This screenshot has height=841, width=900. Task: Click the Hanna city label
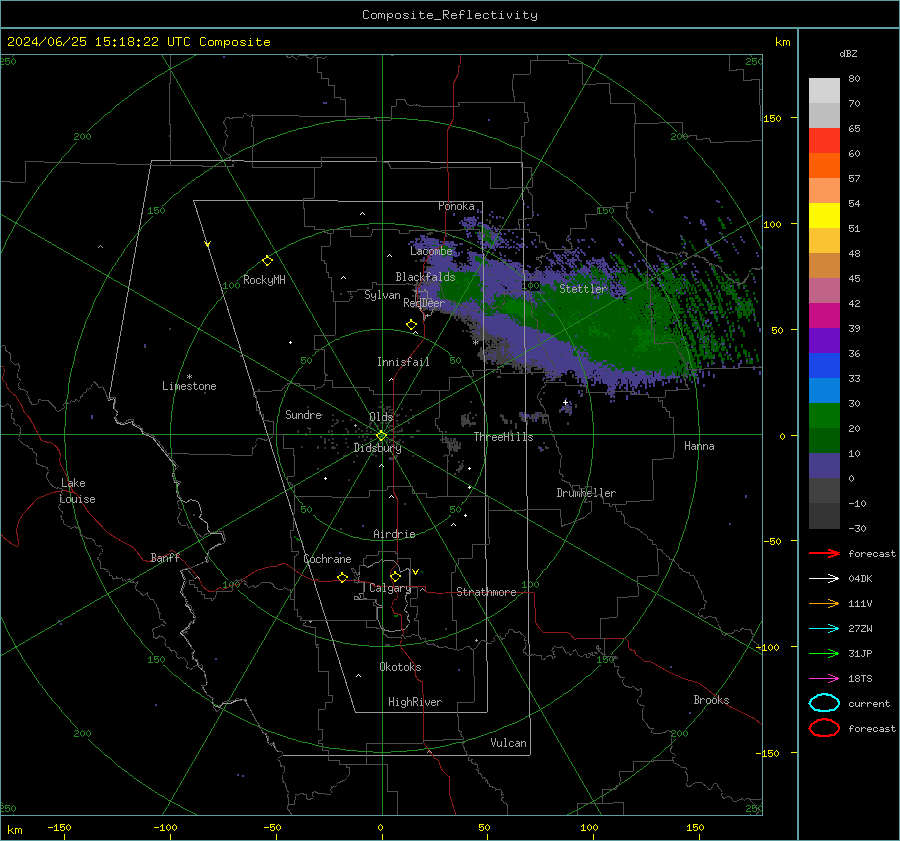(x=699, y=446)
